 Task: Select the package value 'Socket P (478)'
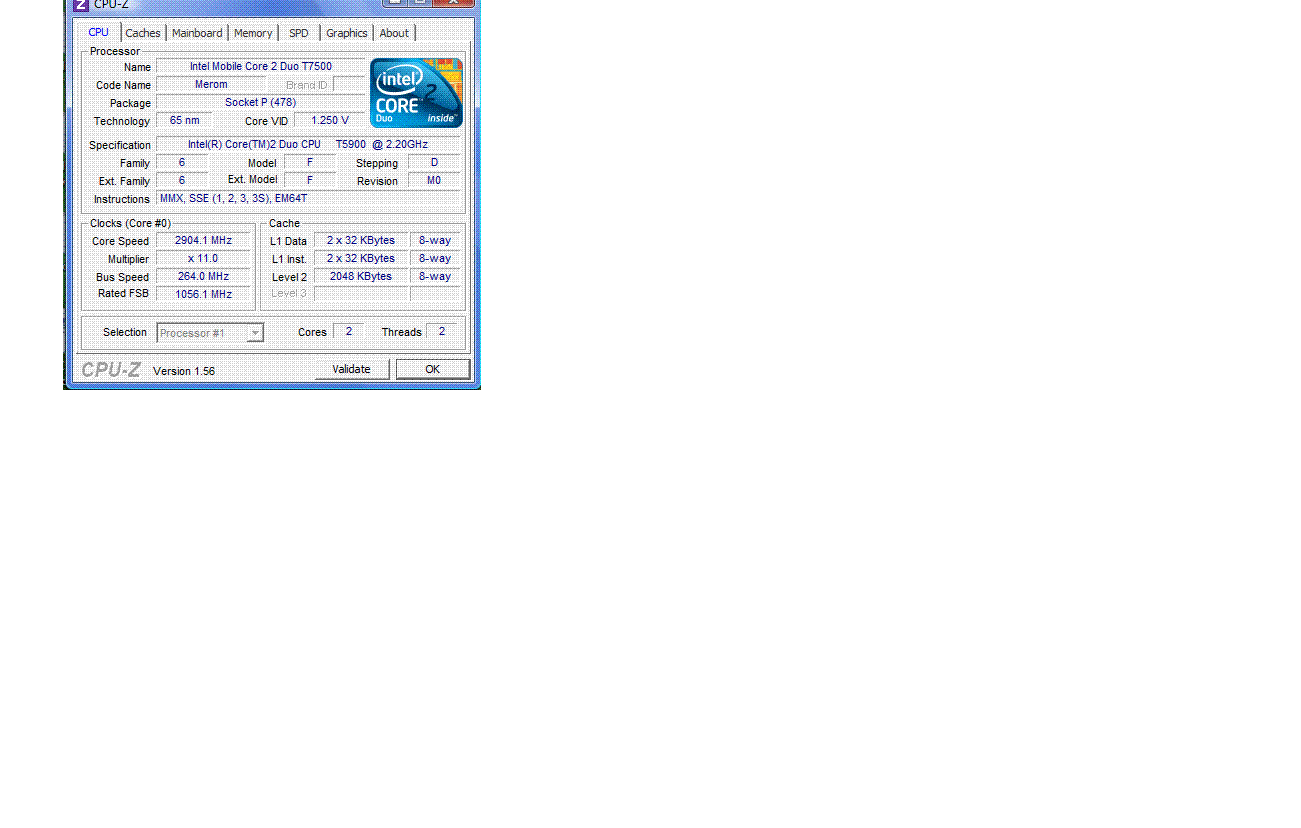(x=261, y=103)
